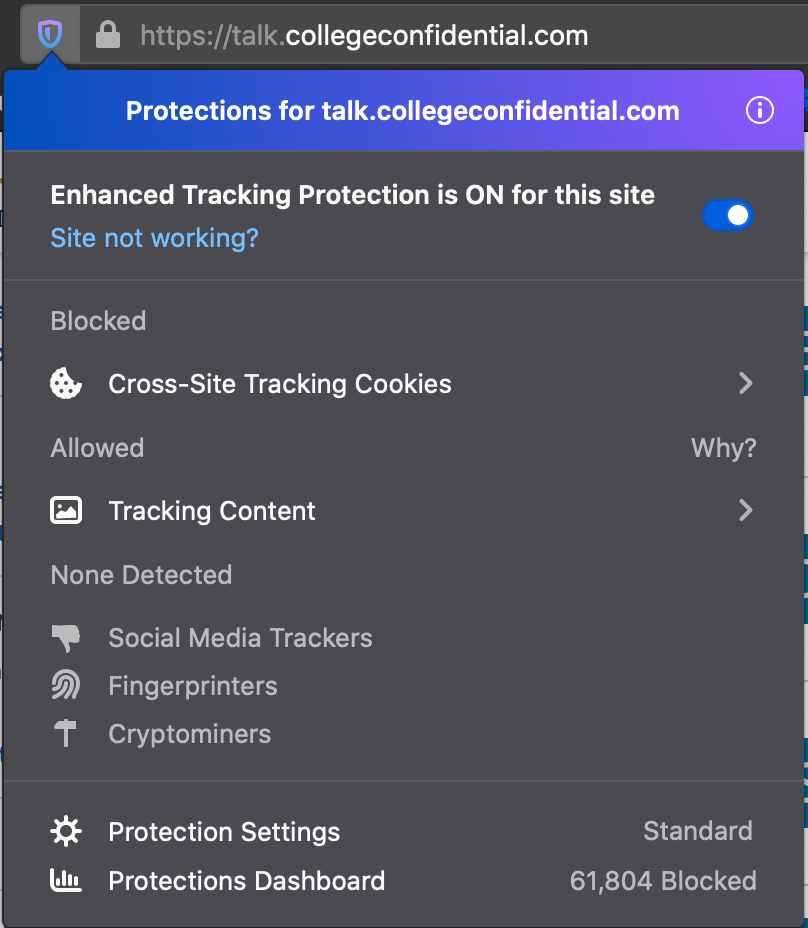This screenshot has width=808, height=928.
Task: Open the Protections Dashboard
Action: (247, 881)
